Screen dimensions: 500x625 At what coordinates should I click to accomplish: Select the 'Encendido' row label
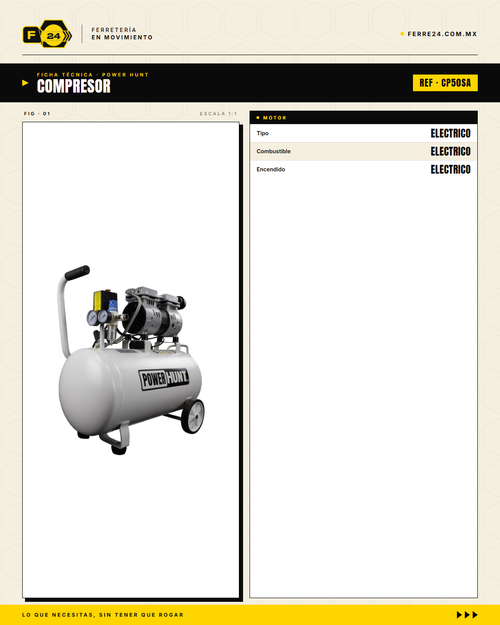[271, 169]
